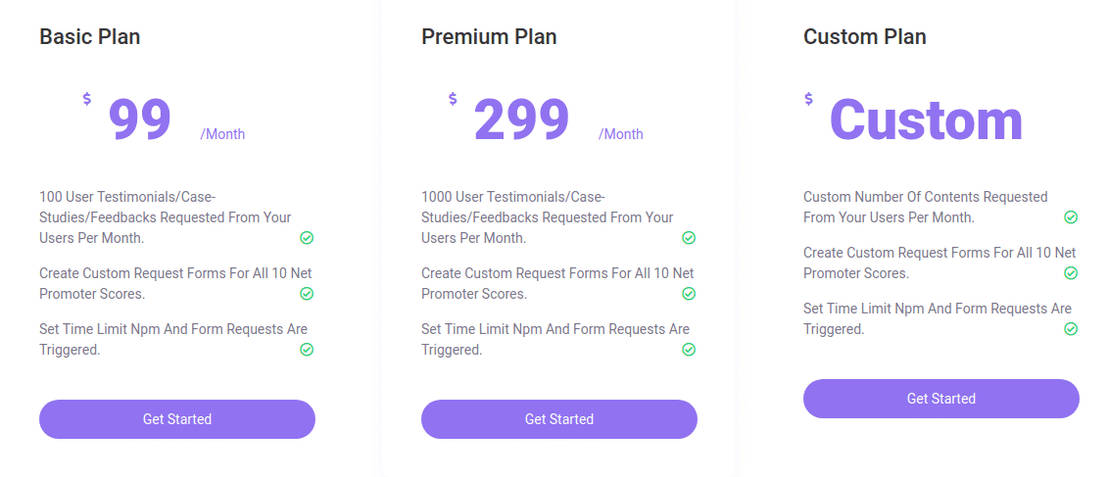1108x477 pixels.
Task: Click Basic Plan's Custom Request Forms checkmark
Action: (307, 294)
